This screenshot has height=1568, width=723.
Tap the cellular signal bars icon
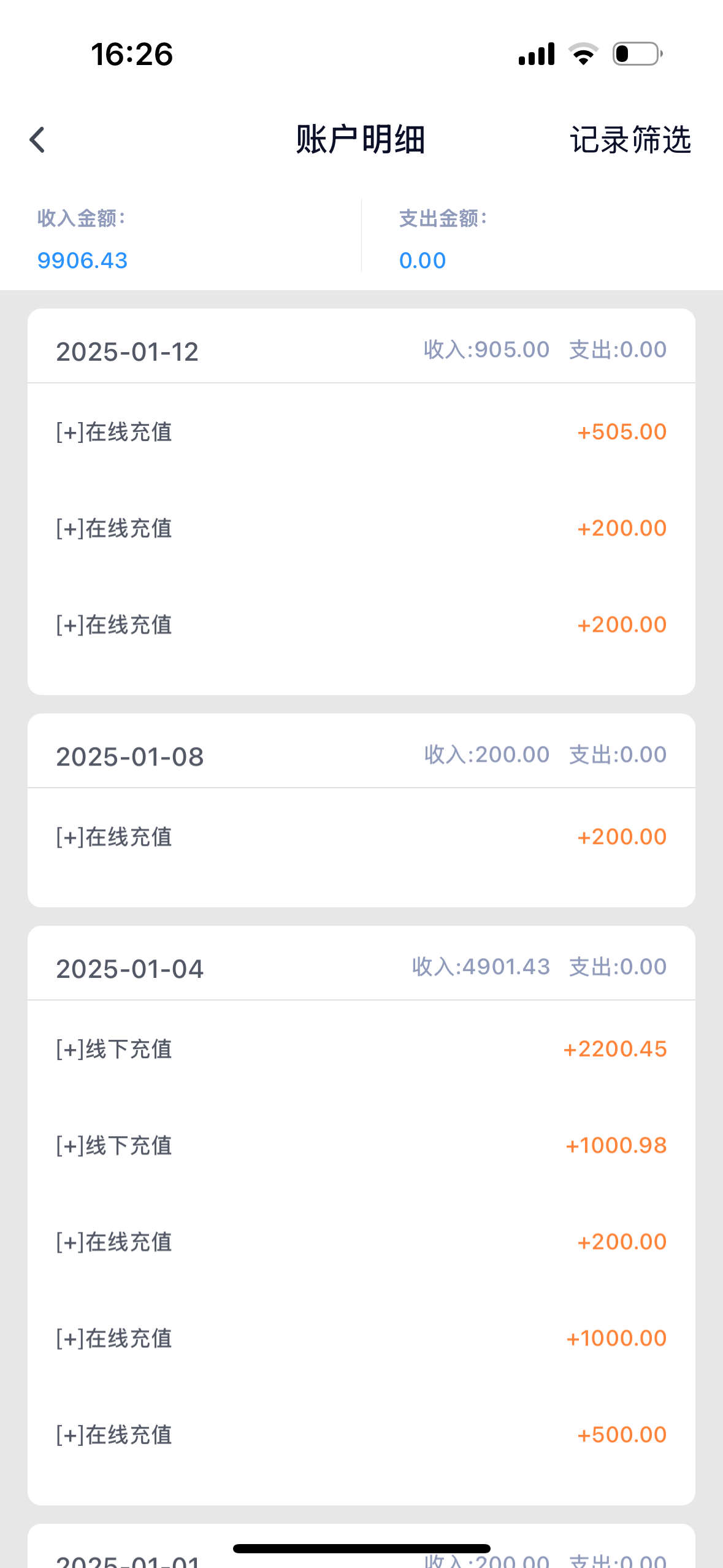(537, 54)
